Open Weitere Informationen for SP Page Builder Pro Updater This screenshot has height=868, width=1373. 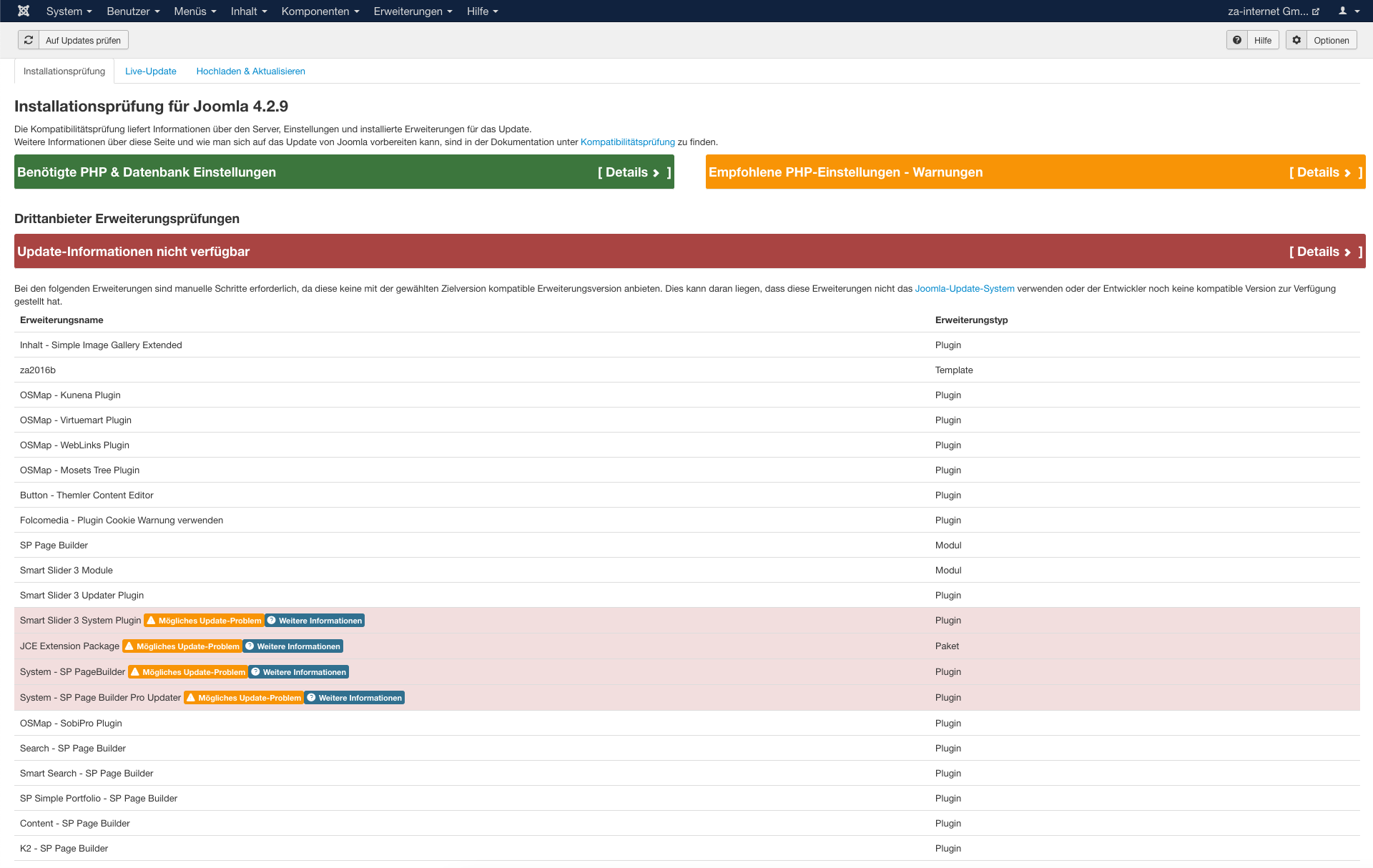[355, 698]
